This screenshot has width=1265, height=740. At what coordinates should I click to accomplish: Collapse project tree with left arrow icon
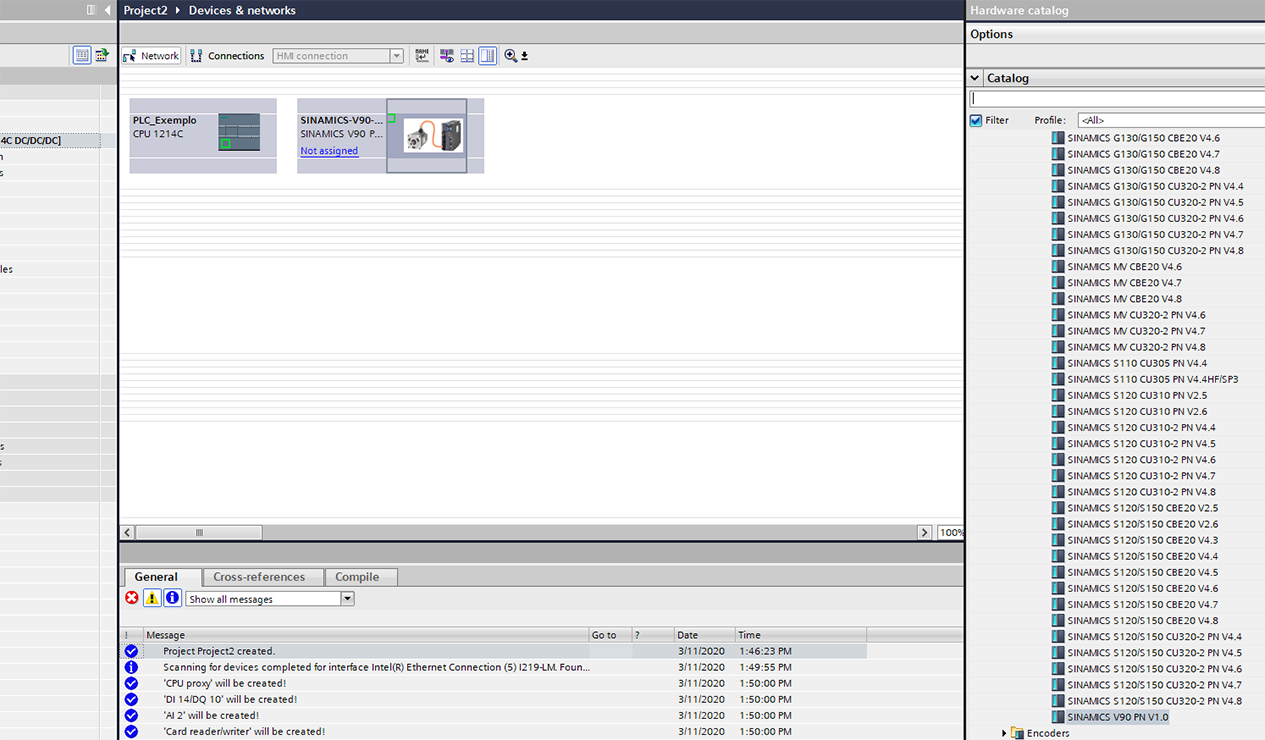(107, 10)
